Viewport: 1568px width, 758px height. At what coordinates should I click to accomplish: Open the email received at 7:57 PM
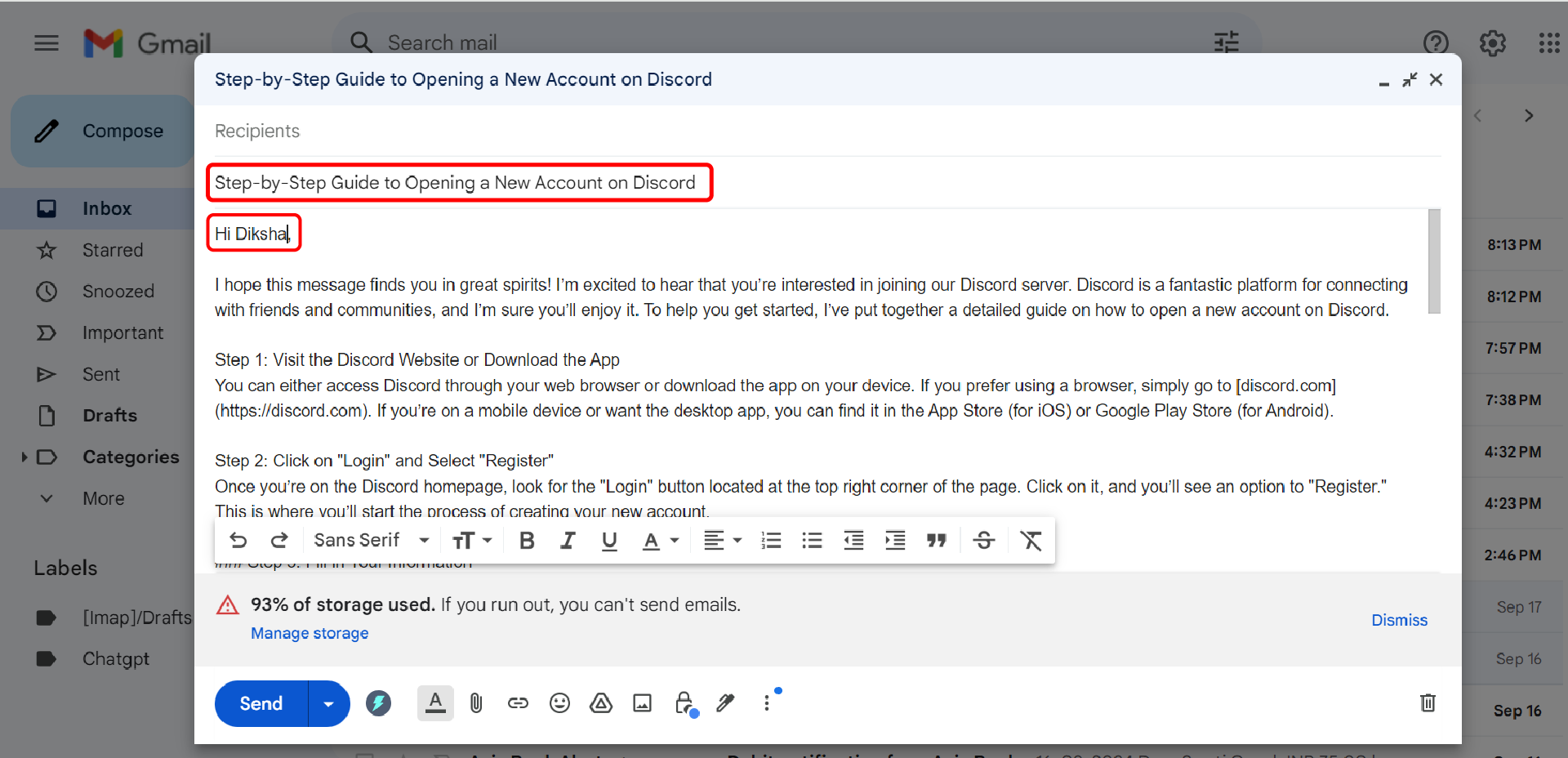pos(1514,348)
